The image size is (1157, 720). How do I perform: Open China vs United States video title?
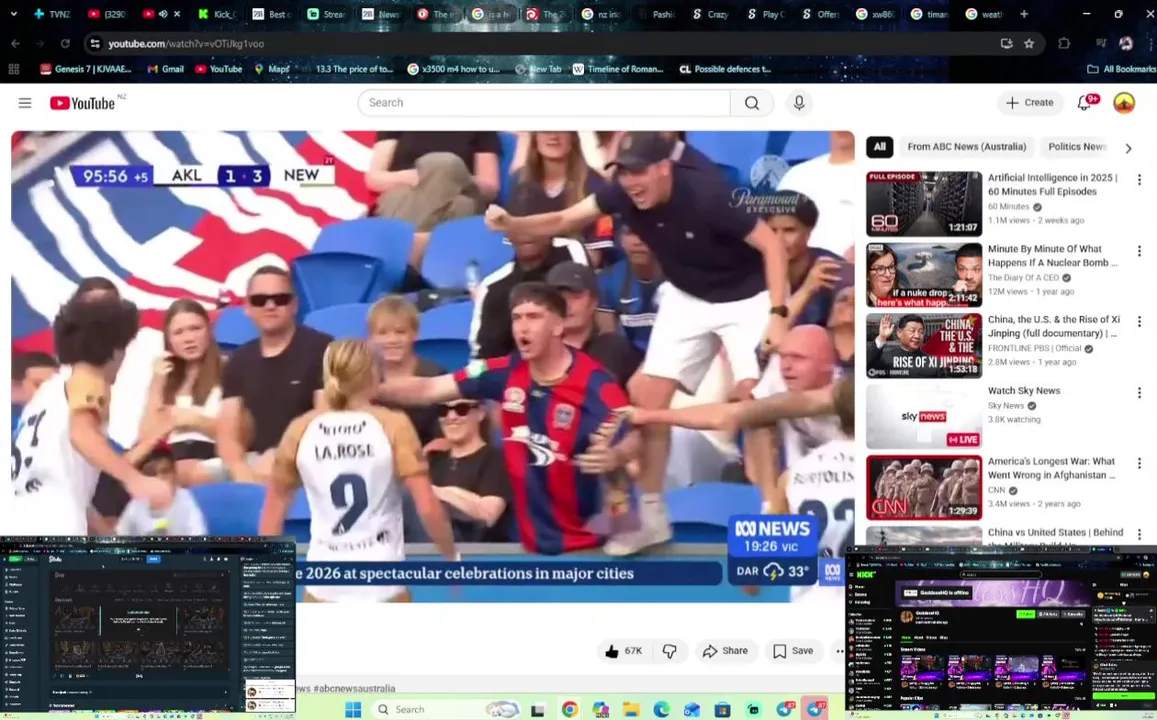pyautogui.click(x=1055, y=533)
